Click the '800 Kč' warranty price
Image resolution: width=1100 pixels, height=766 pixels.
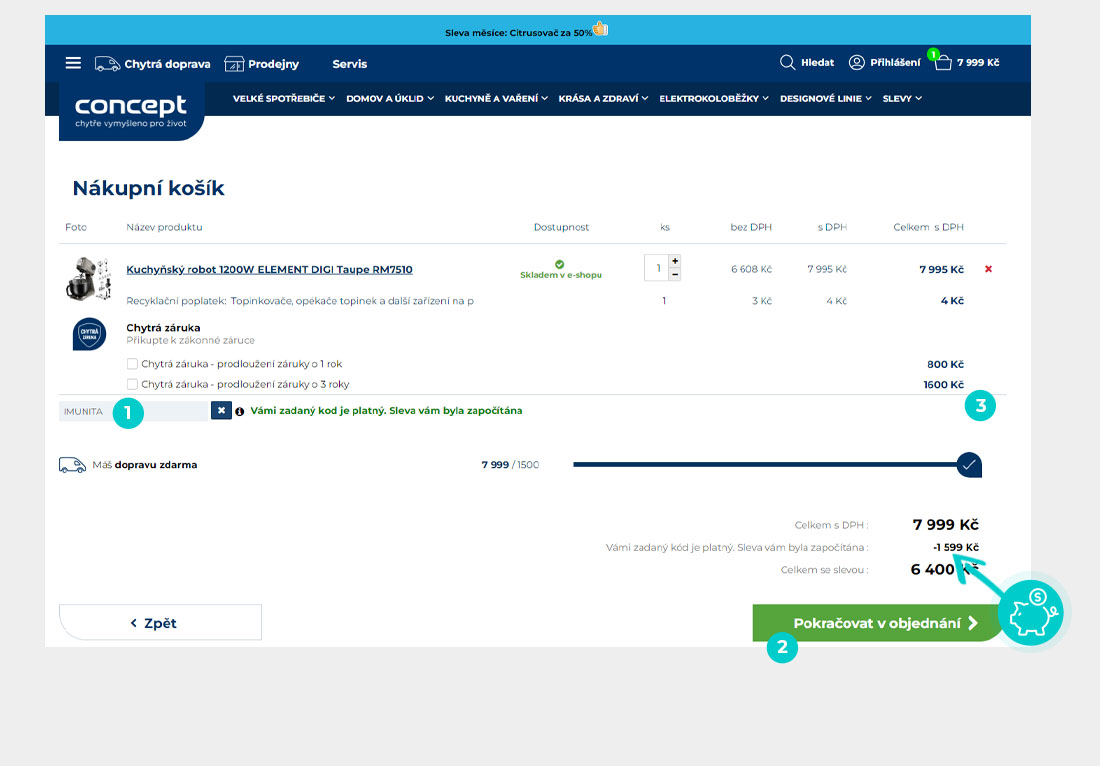point(946,364)
